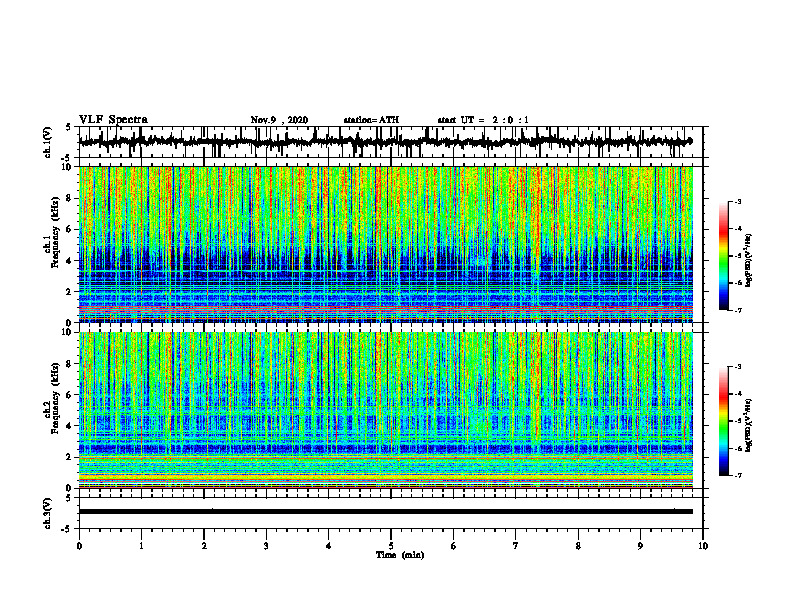Click inside the ch.2 spectrogram plot
The image size is (792, 612).
click(386, 410)
